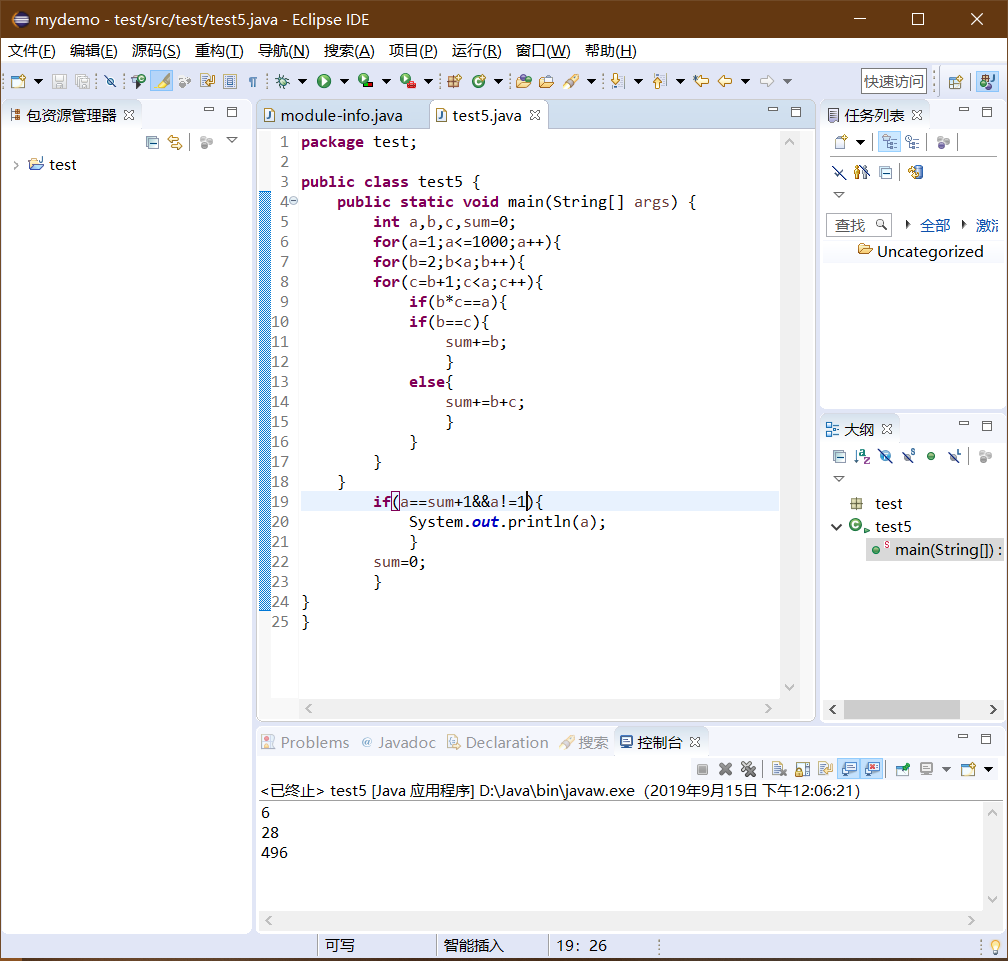This screenshot has height=961, width=1008.
Task: Clear the console output
Action: pyautogui.click(x=780, y=769)
